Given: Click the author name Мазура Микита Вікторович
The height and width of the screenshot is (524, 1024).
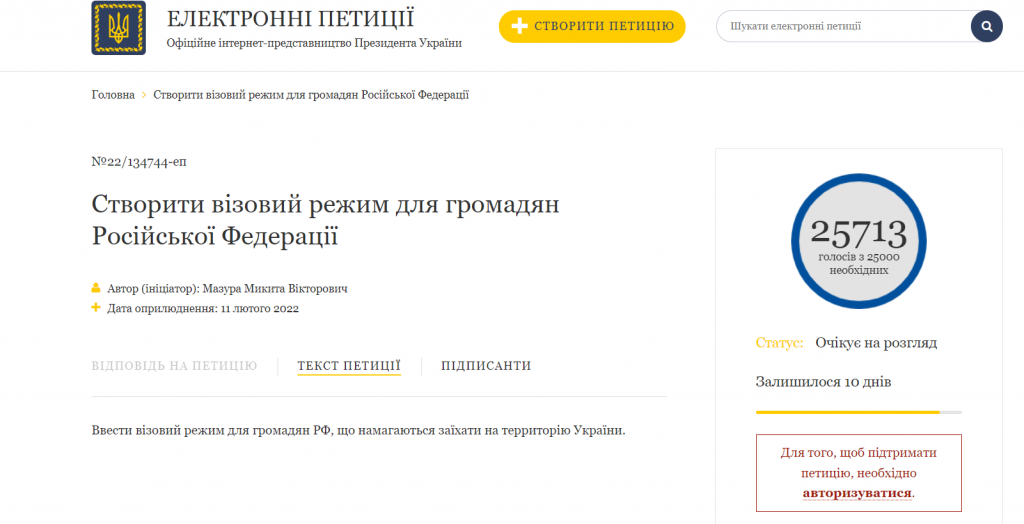Looking at the screenshot, I should pos(275,288).
